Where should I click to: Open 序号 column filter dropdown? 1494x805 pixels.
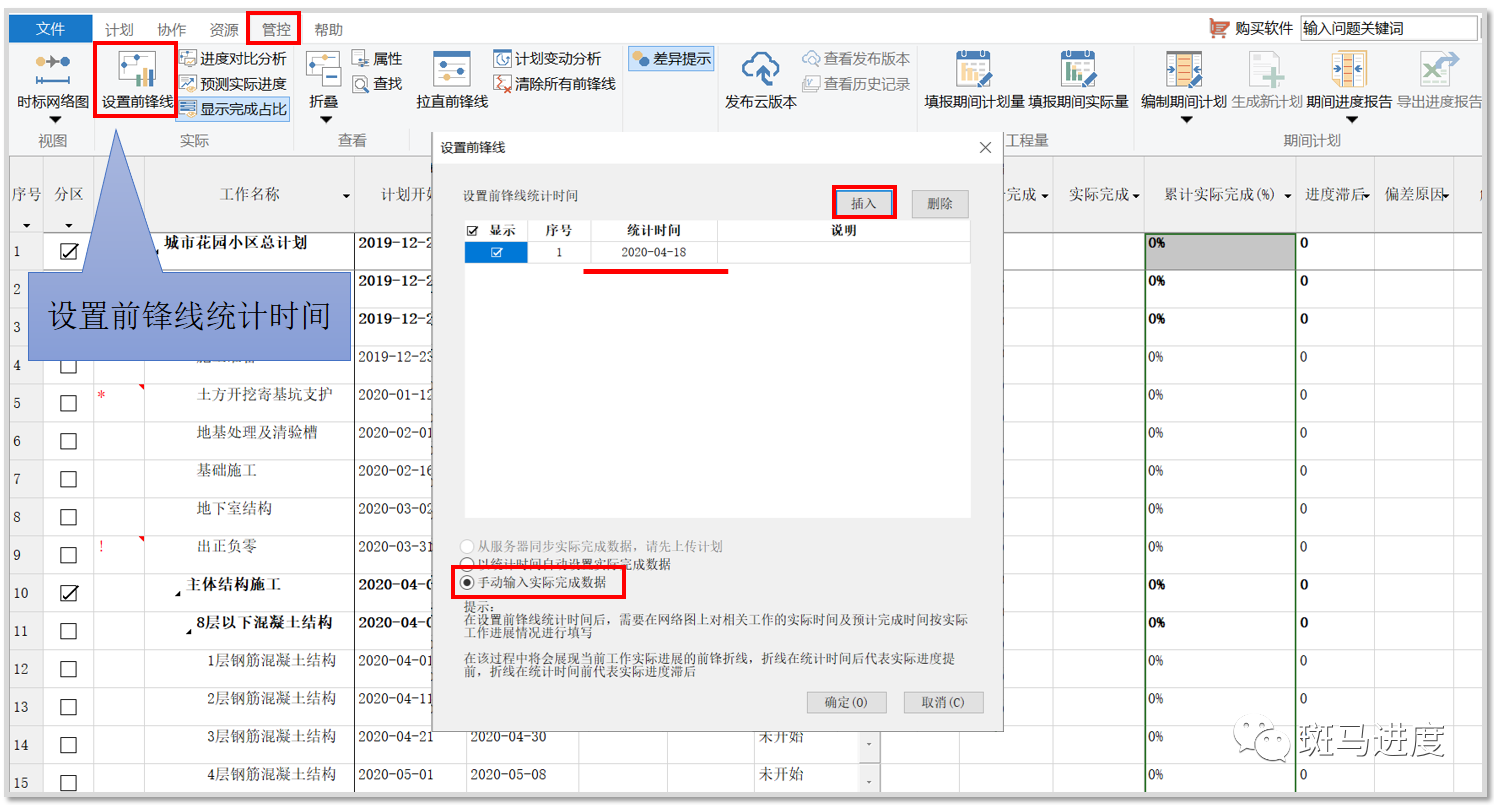pyautogui.click(x=26, y=226)
